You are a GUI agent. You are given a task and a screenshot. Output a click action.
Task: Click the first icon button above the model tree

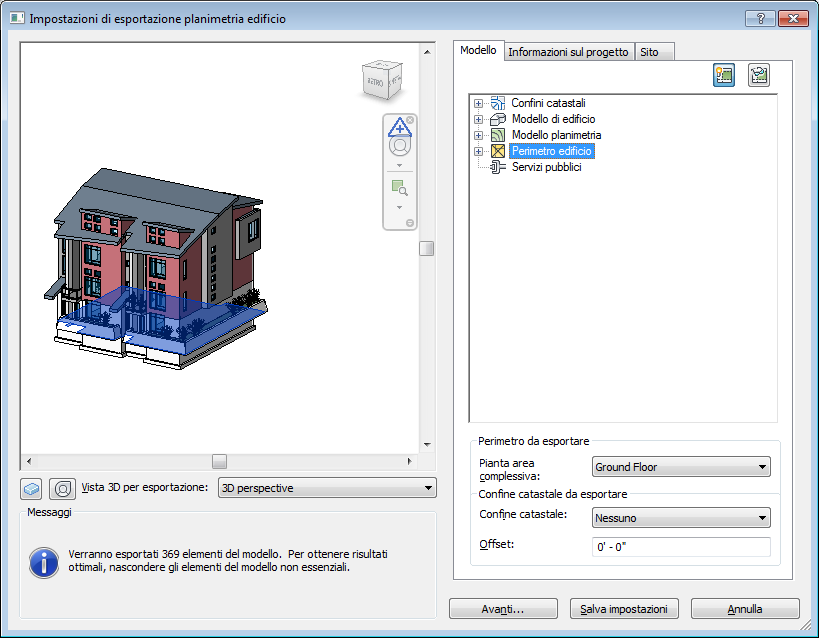click(724, 75)
